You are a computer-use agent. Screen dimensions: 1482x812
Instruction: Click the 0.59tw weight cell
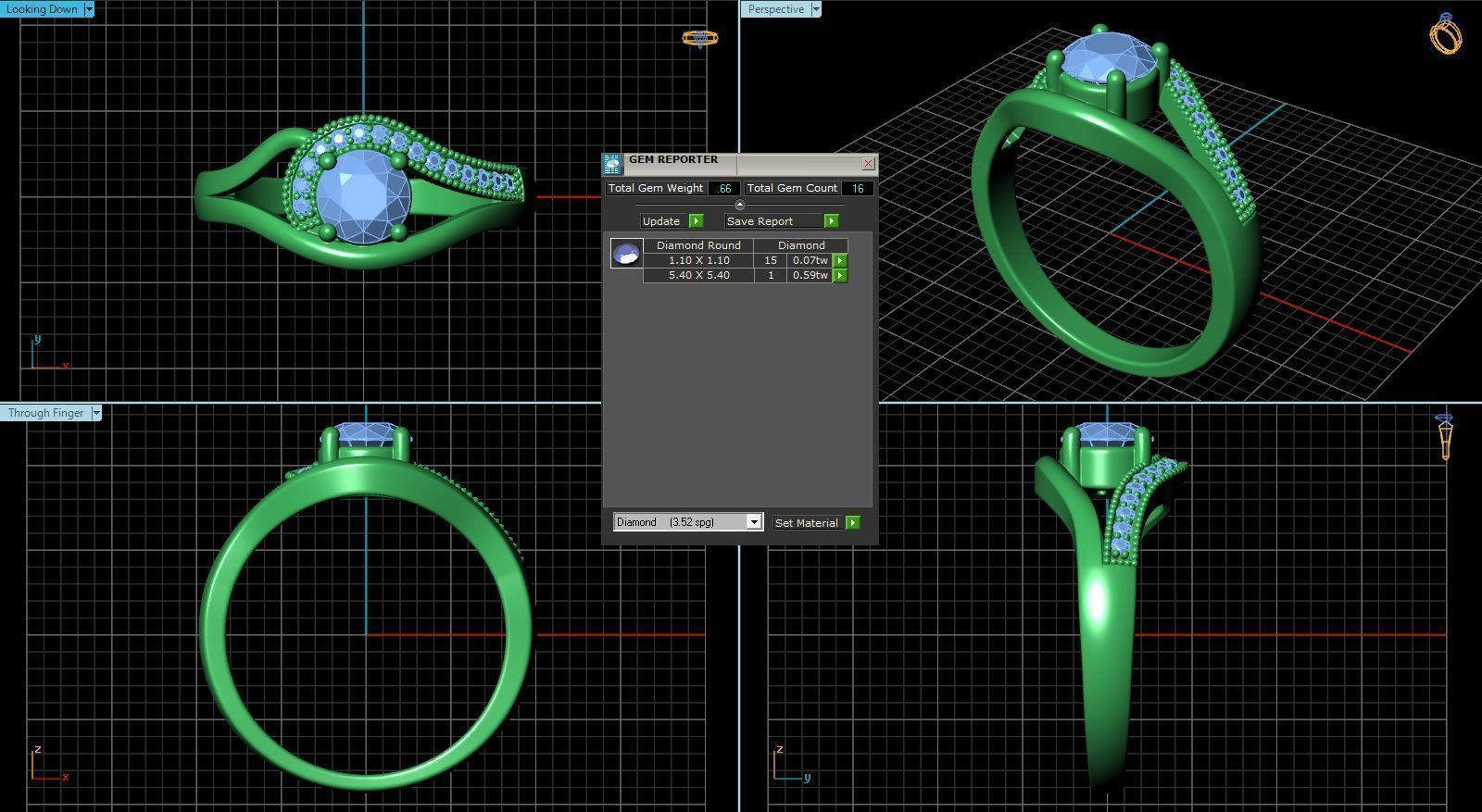[810, 275]
